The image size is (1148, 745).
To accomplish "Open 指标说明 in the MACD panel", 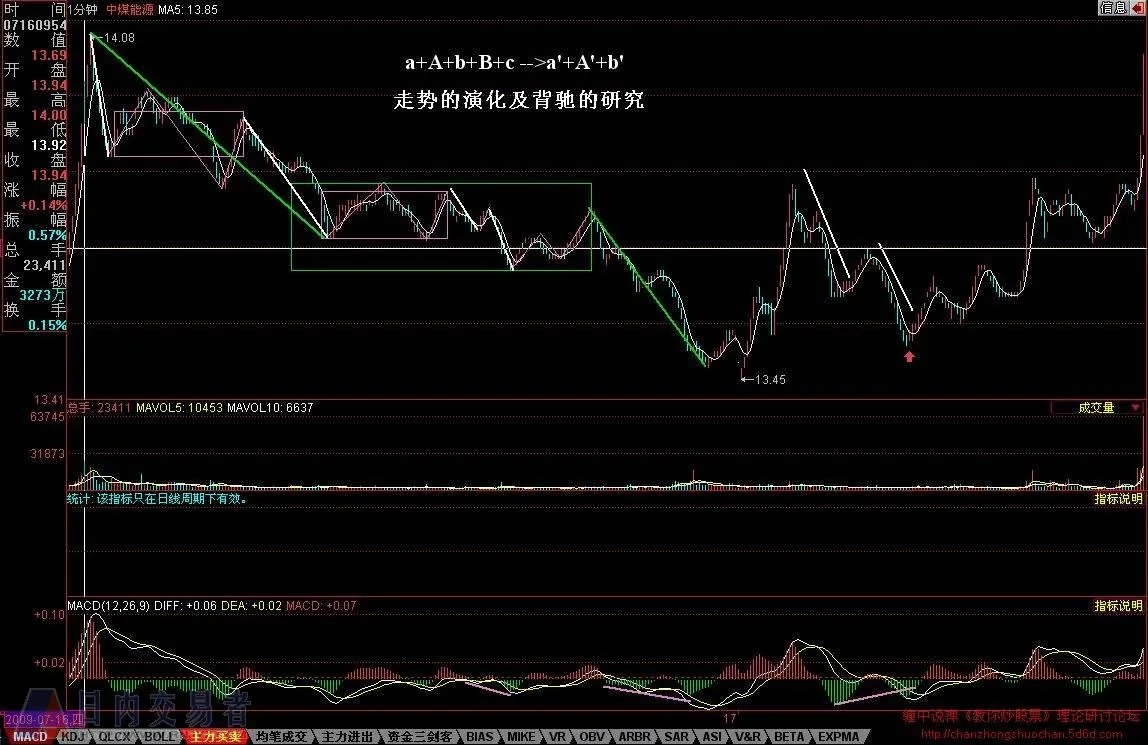I will (x=1118, y=606).
